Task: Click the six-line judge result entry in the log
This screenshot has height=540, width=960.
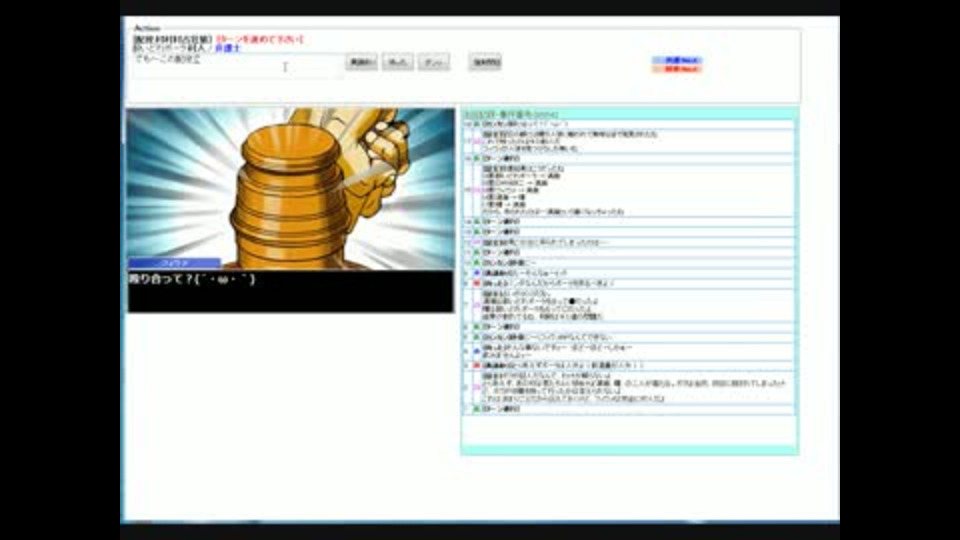Action: (629, 190)
